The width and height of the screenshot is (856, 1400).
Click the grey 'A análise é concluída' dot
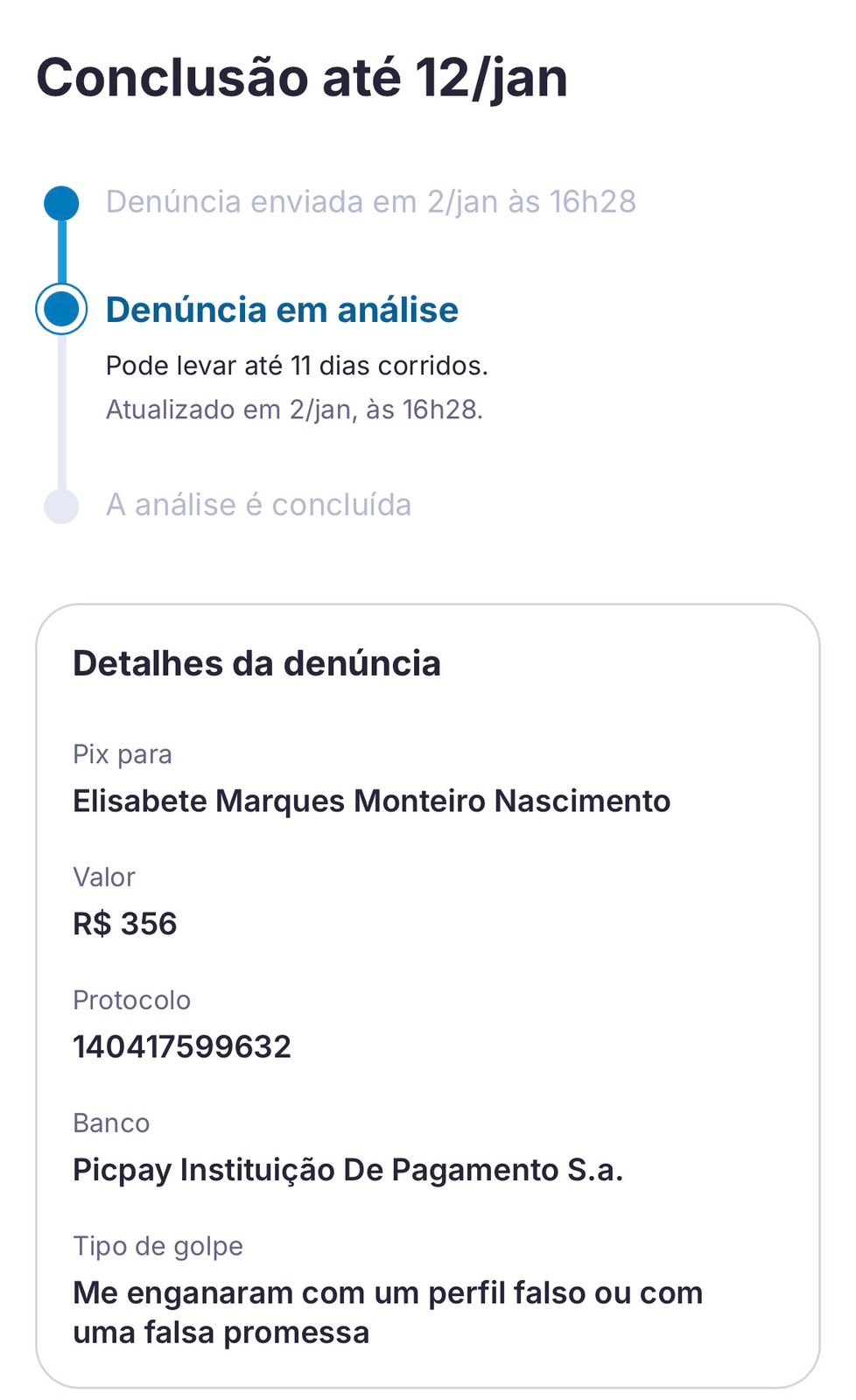61,506
